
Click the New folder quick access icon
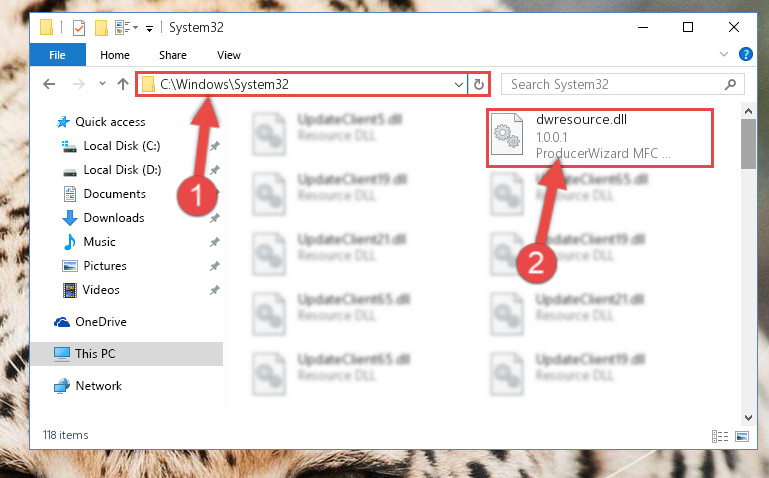pyautogui.click(x=101, y=27)
